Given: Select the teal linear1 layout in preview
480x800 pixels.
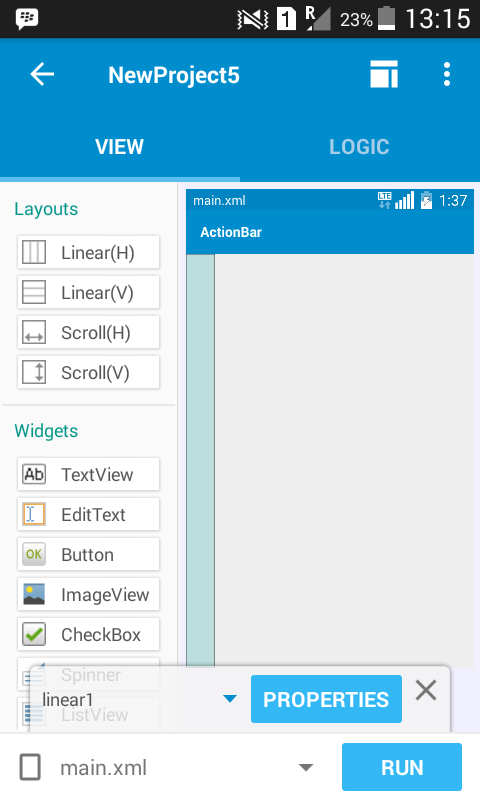Looking at the screenshot, I should 200,460.
